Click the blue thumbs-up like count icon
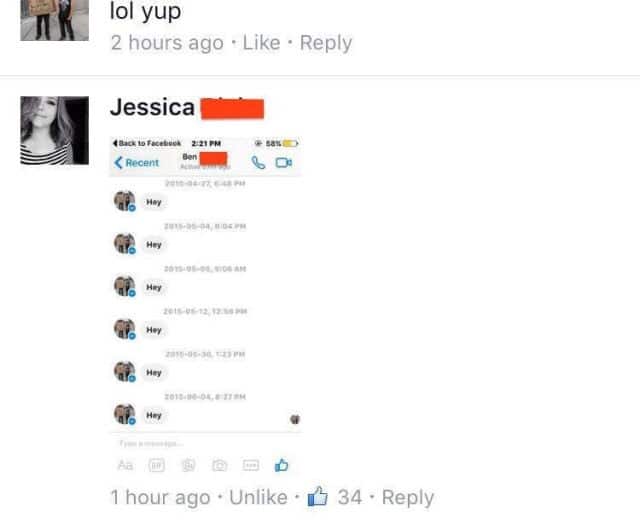640x529 pixels. (318, 497)
